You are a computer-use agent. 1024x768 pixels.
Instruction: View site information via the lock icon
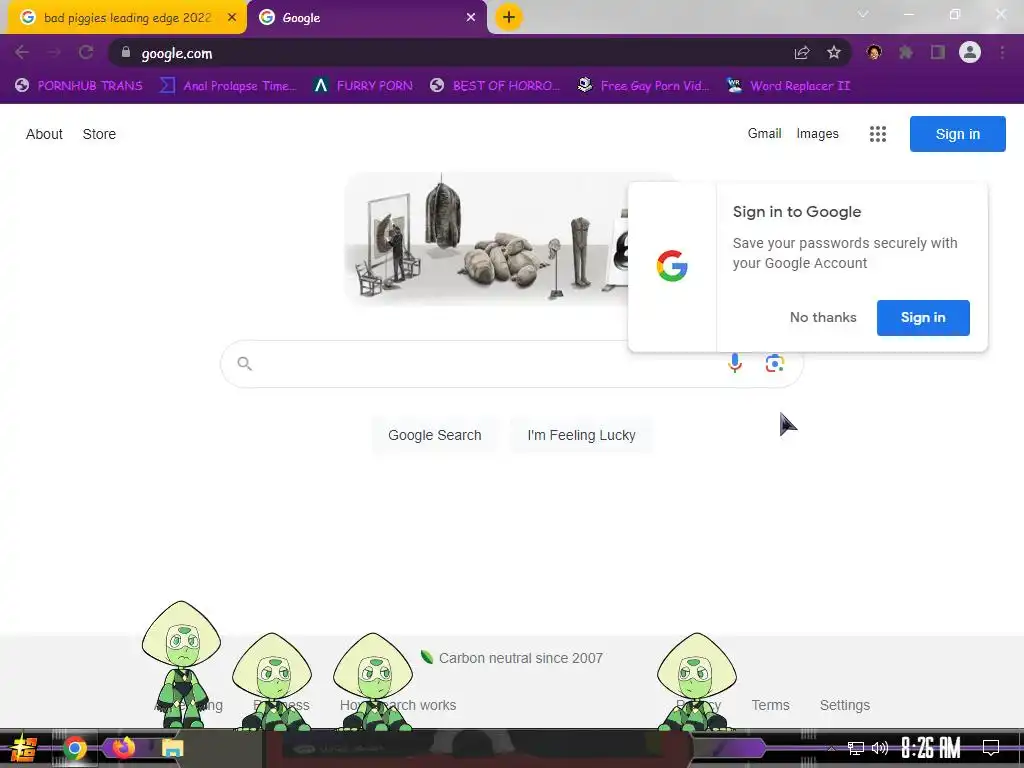click(x=126, y=52)
